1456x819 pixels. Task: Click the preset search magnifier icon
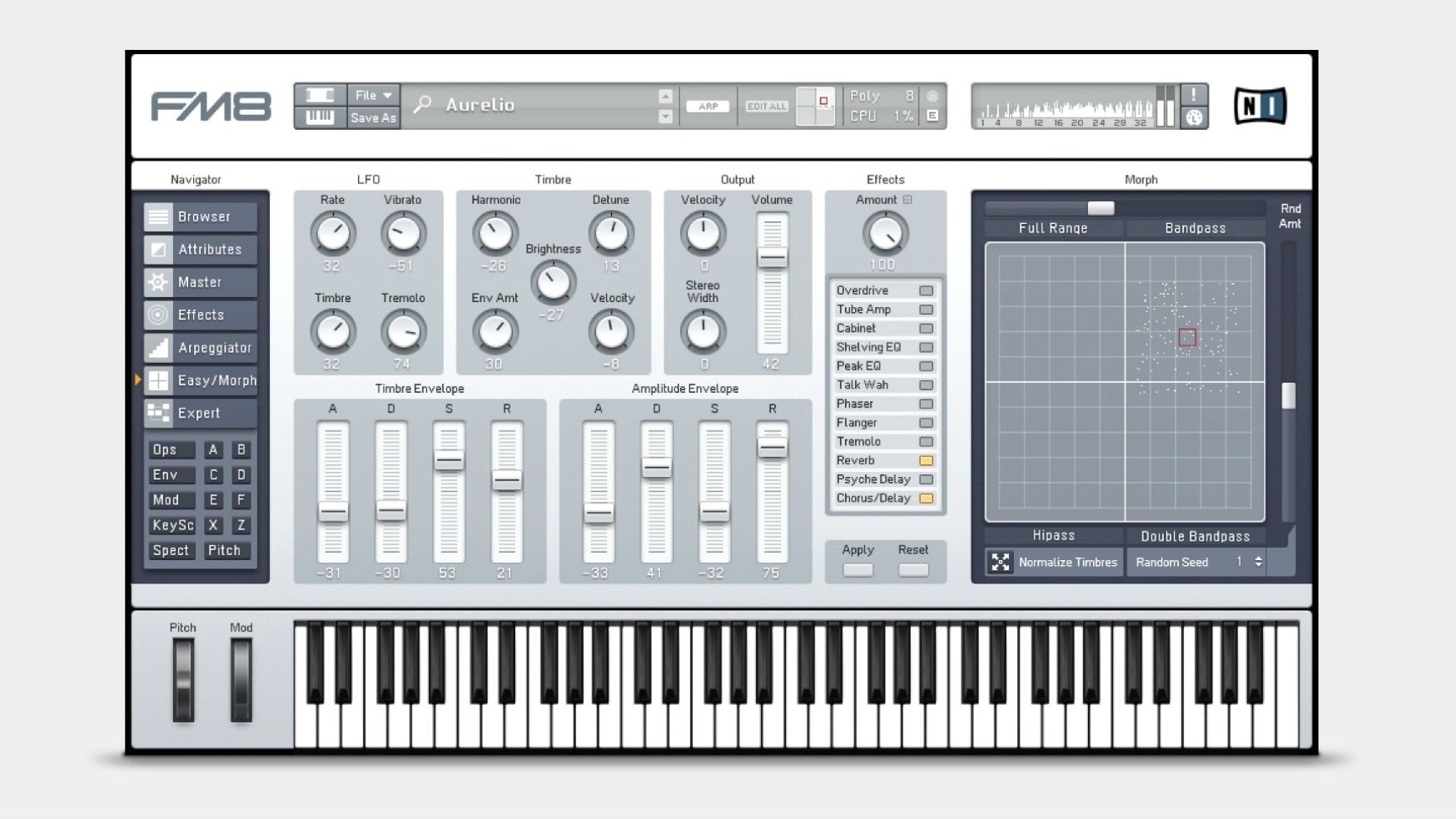[x=423, y=105]
